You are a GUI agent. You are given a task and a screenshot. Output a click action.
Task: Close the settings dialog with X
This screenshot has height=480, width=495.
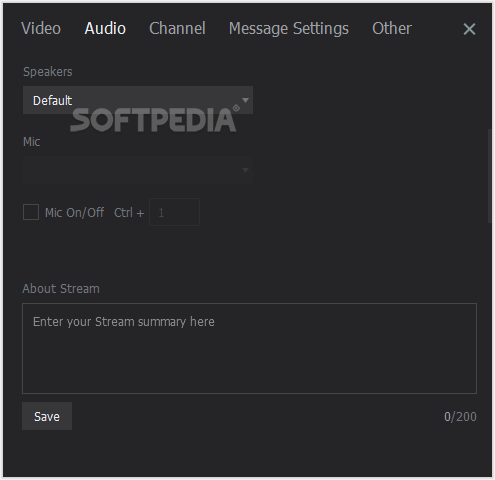click(x=469, y=29)
